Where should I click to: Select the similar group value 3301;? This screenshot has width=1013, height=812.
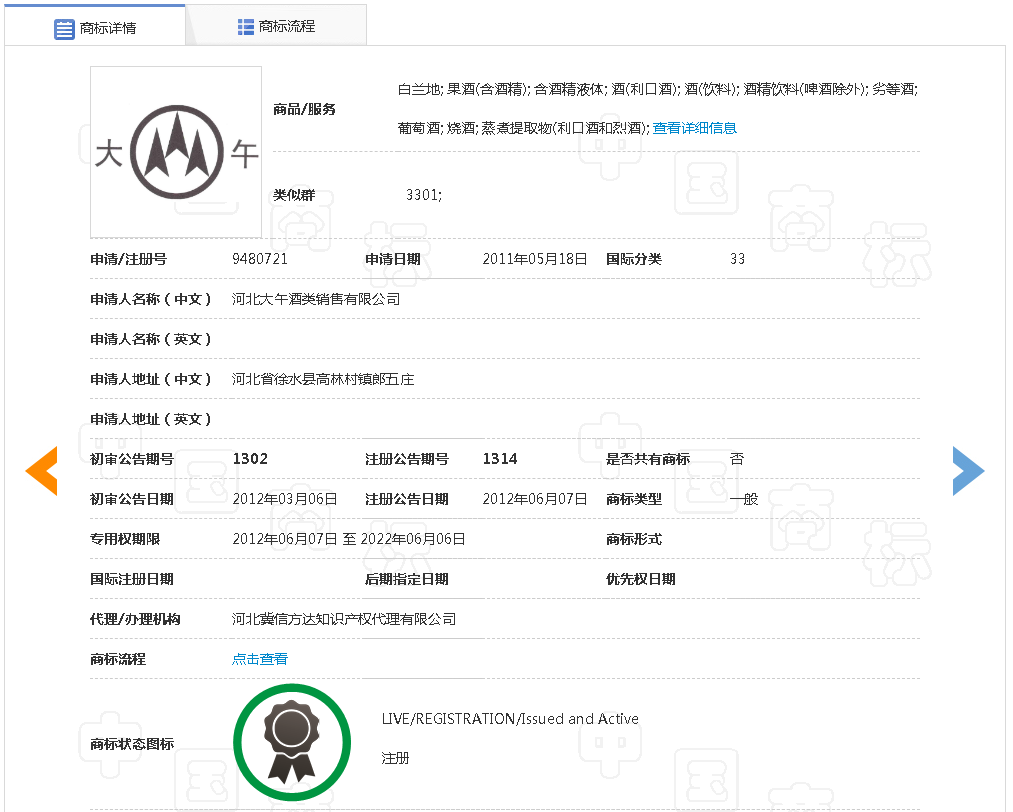tap(424, 194)
